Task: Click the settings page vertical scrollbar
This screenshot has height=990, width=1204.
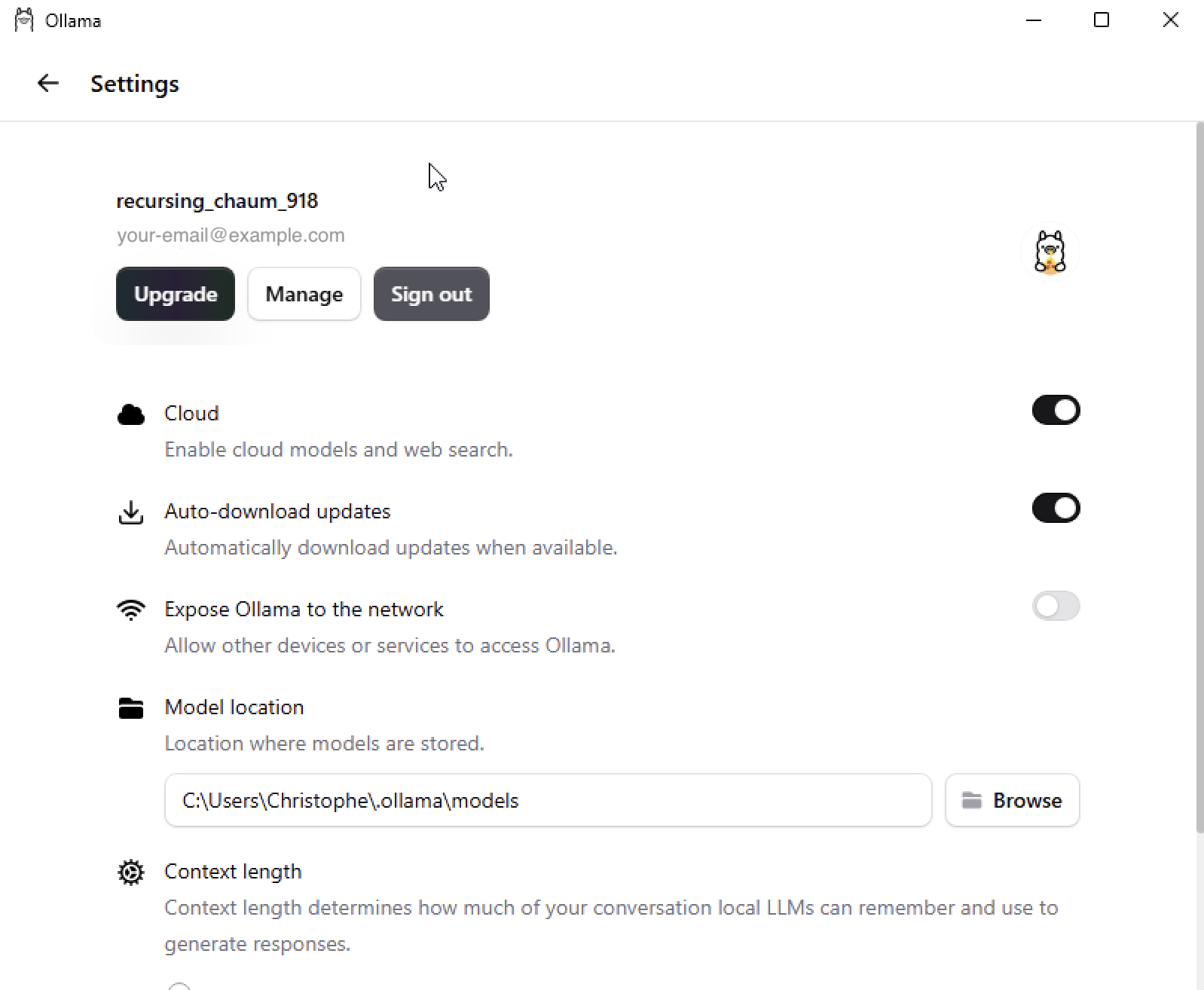Action: click(x=1199, y=478)
